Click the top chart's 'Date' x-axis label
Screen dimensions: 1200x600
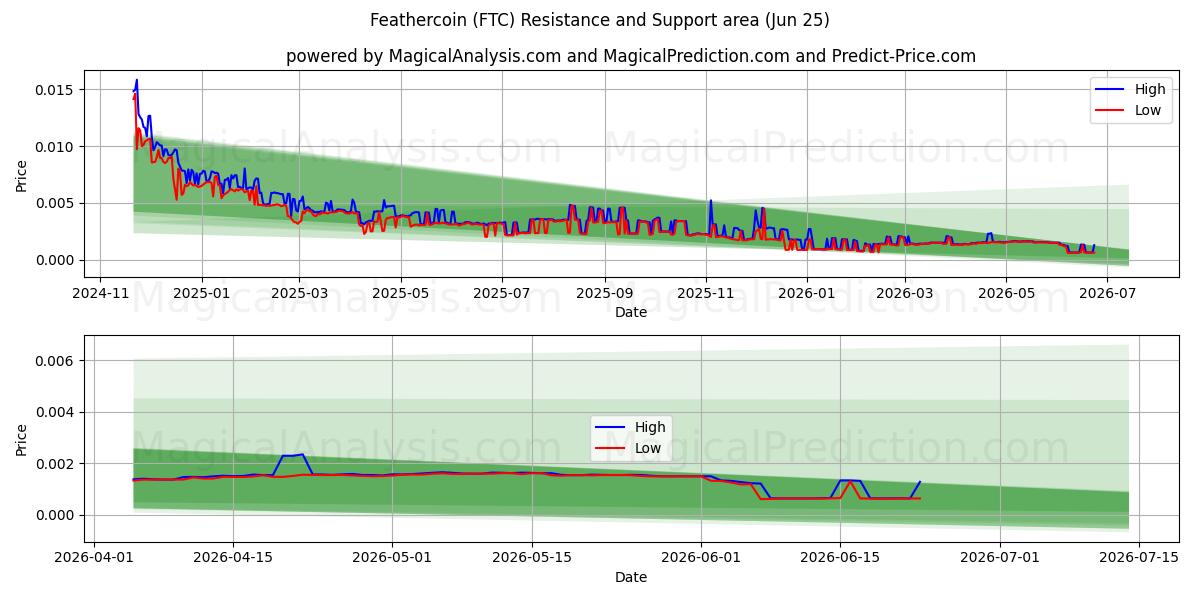point(631,312)
